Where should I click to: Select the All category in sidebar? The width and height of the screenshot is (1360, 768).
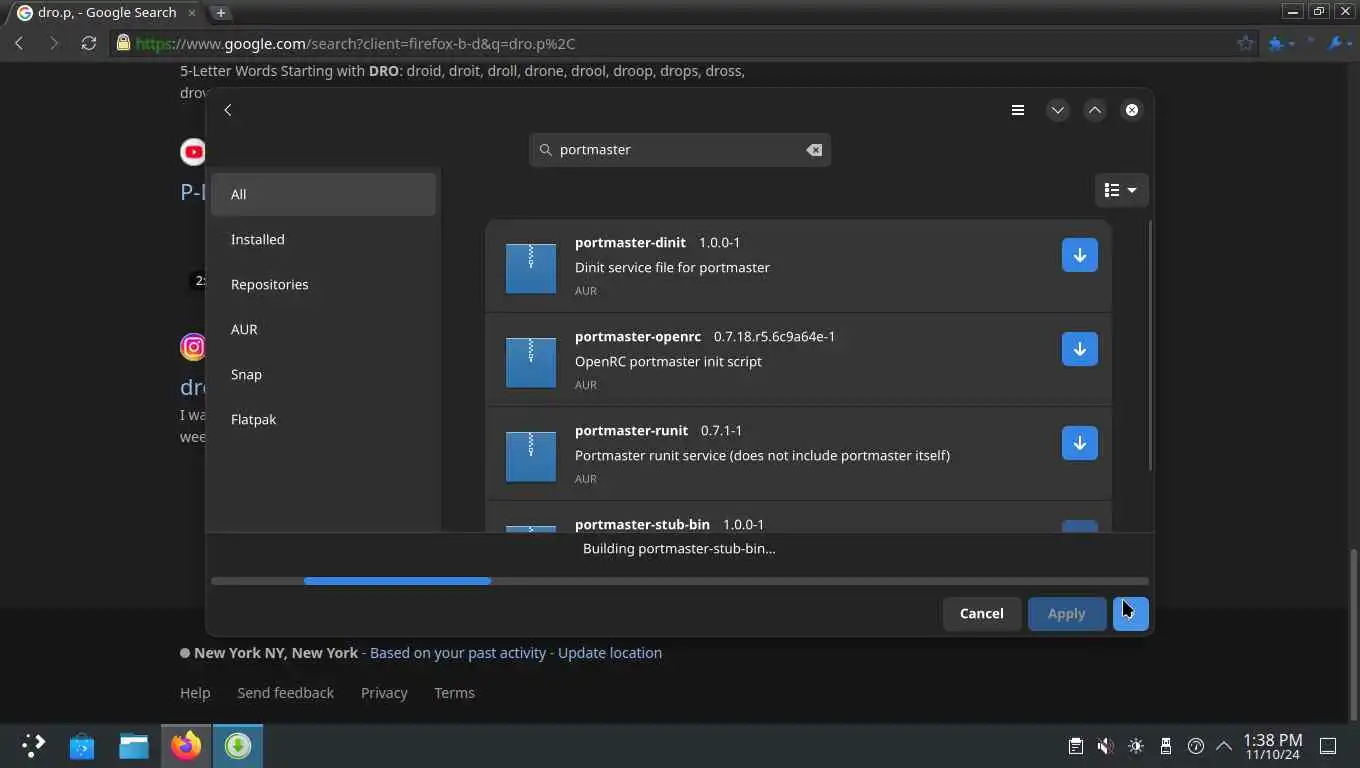(x=323, y=194)
